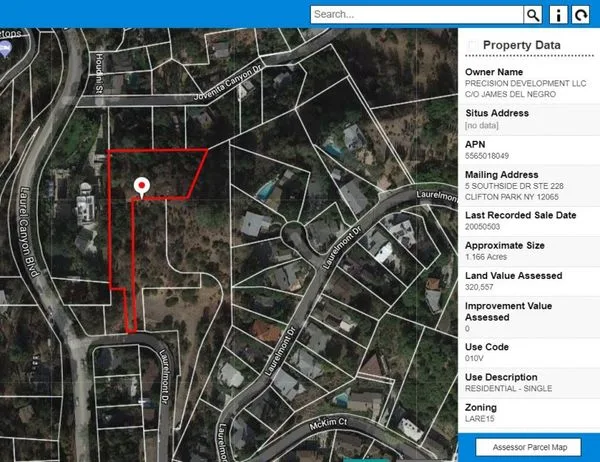Screen dimensions: 600x462
Task: Select the Zoning value LARE15
Action: coord(479,419)
